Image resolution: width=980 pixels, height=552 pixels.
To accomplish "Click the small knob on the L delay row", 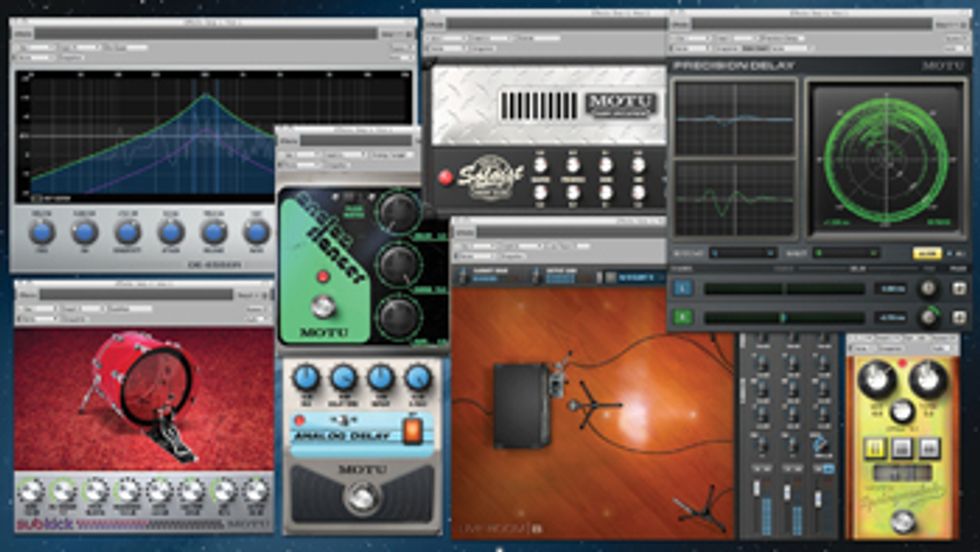I will point(929,288).
